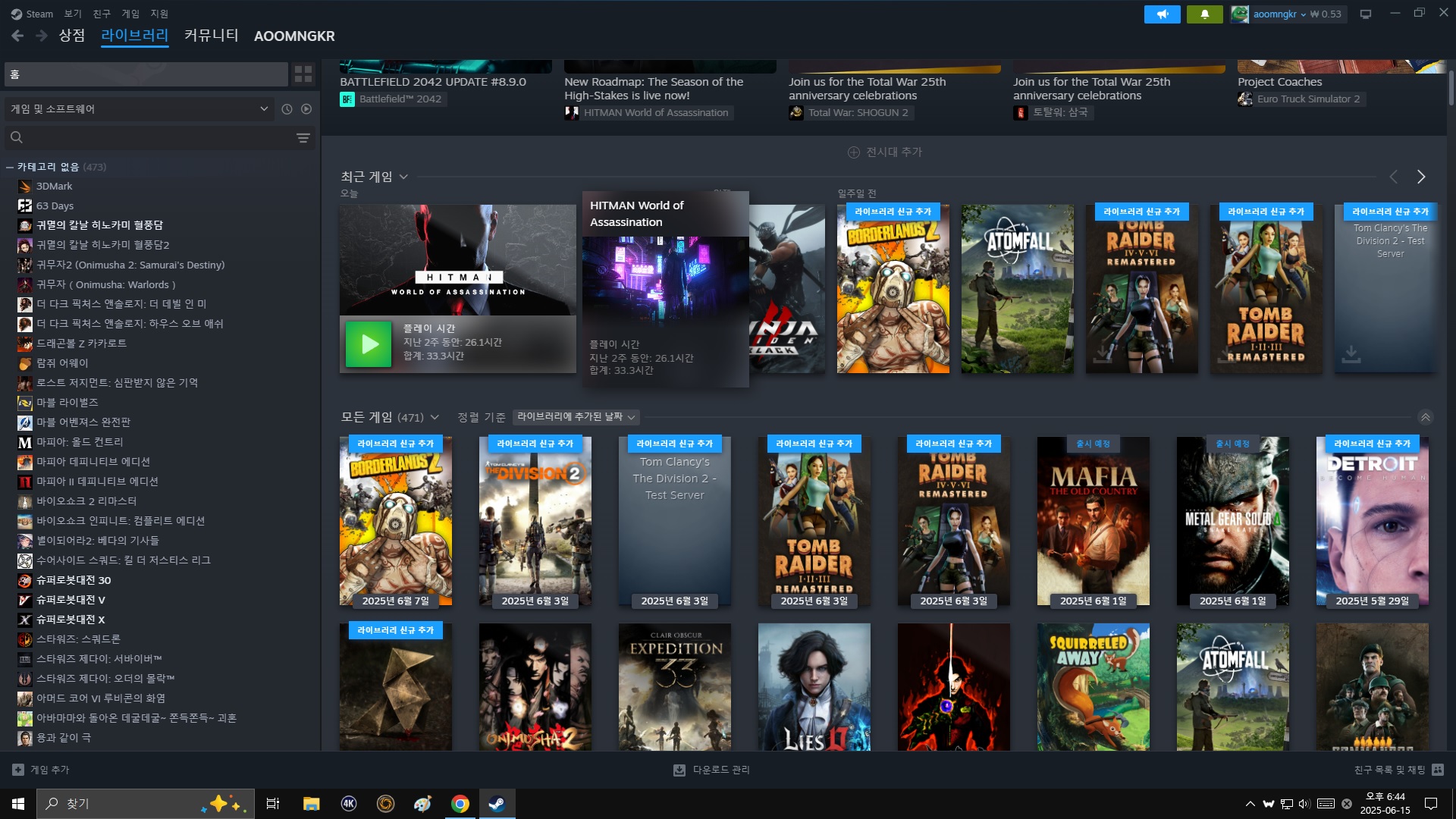This screenshot has width=1456, height=819.
Task: Open Chrome from the taskbar
Action: coord(460,804)
